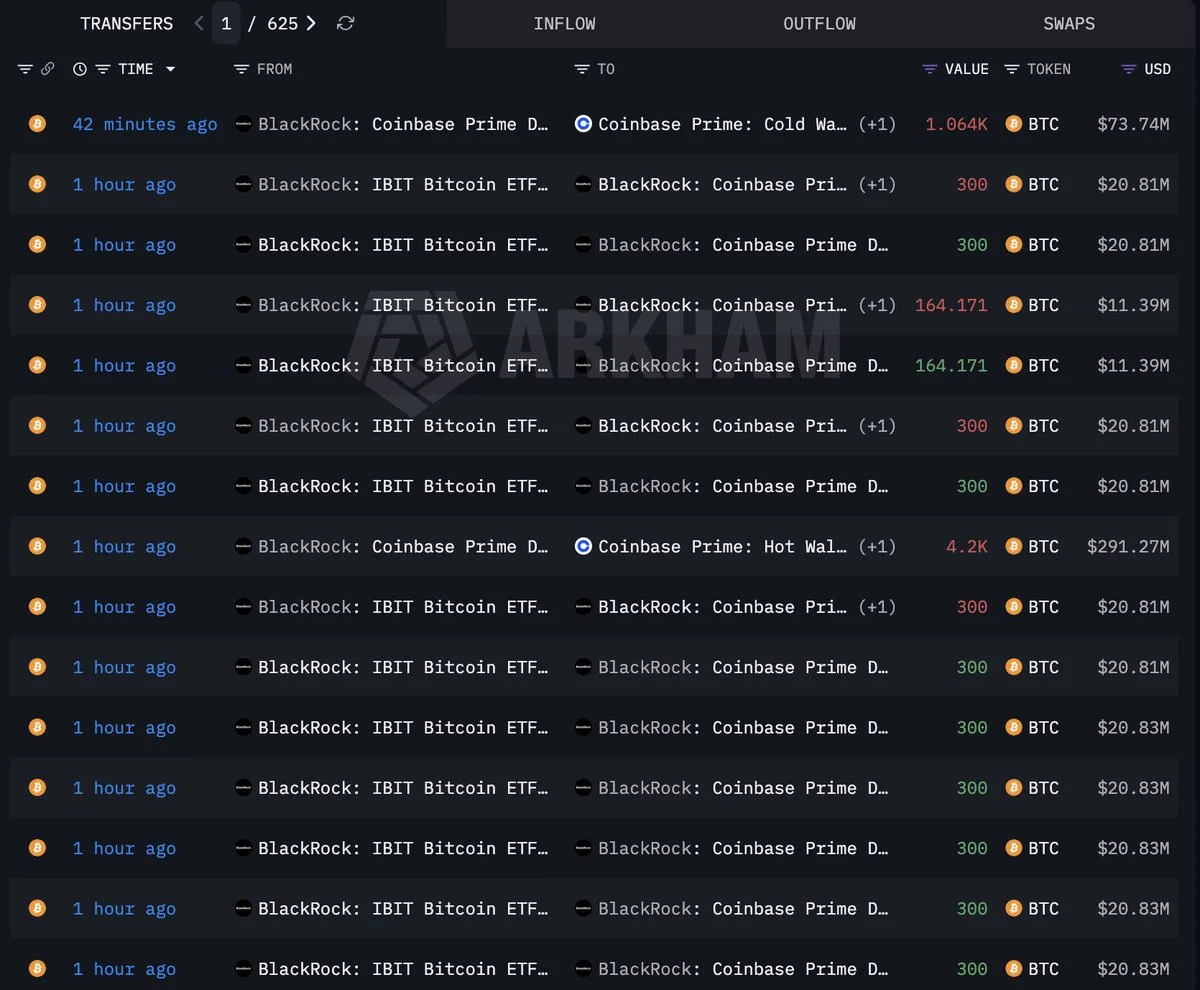Switch to the OUTFLOW tab

point(819,23)
